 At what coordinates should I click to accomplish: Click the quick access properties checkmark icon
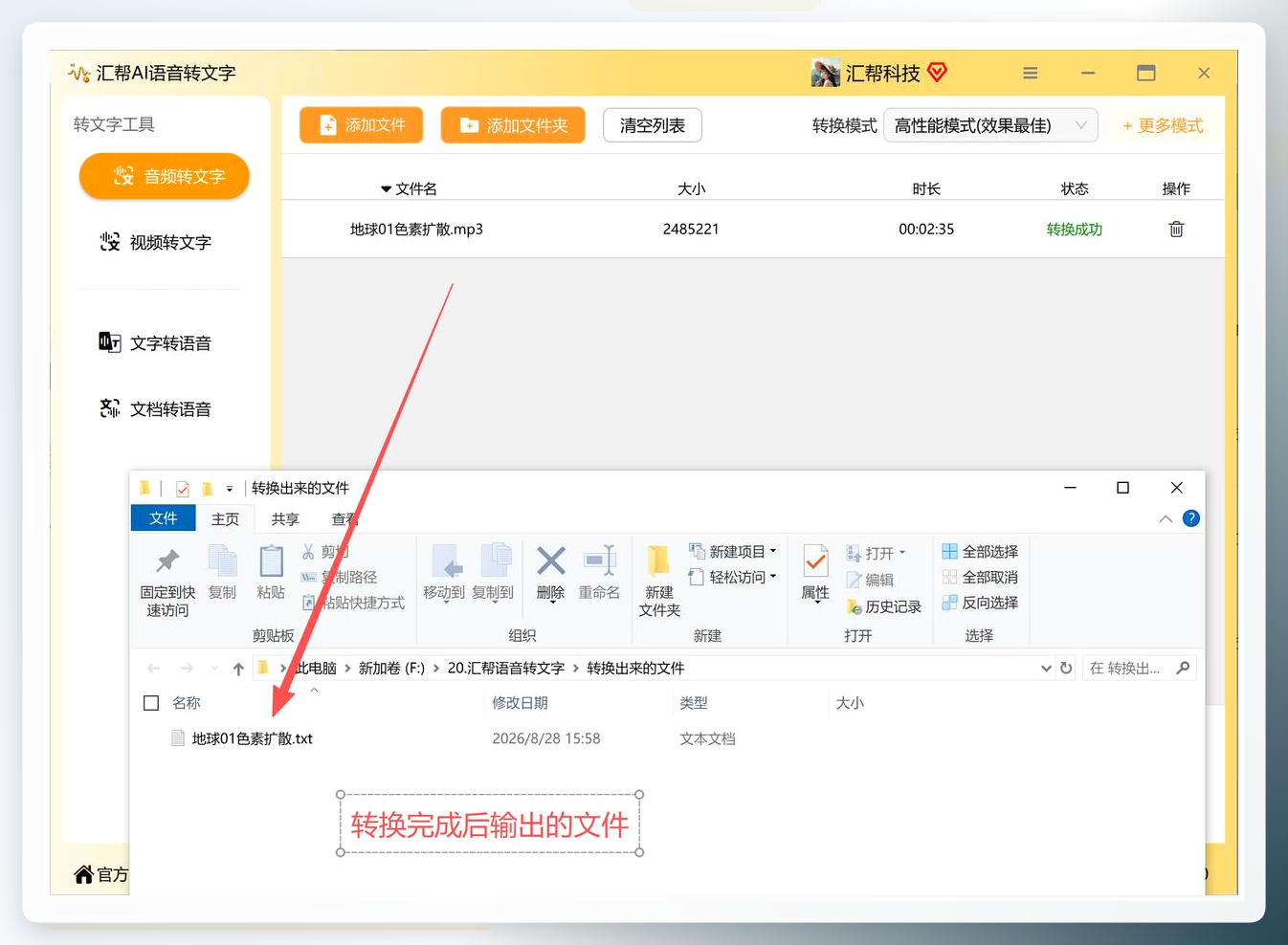[182, 489]
